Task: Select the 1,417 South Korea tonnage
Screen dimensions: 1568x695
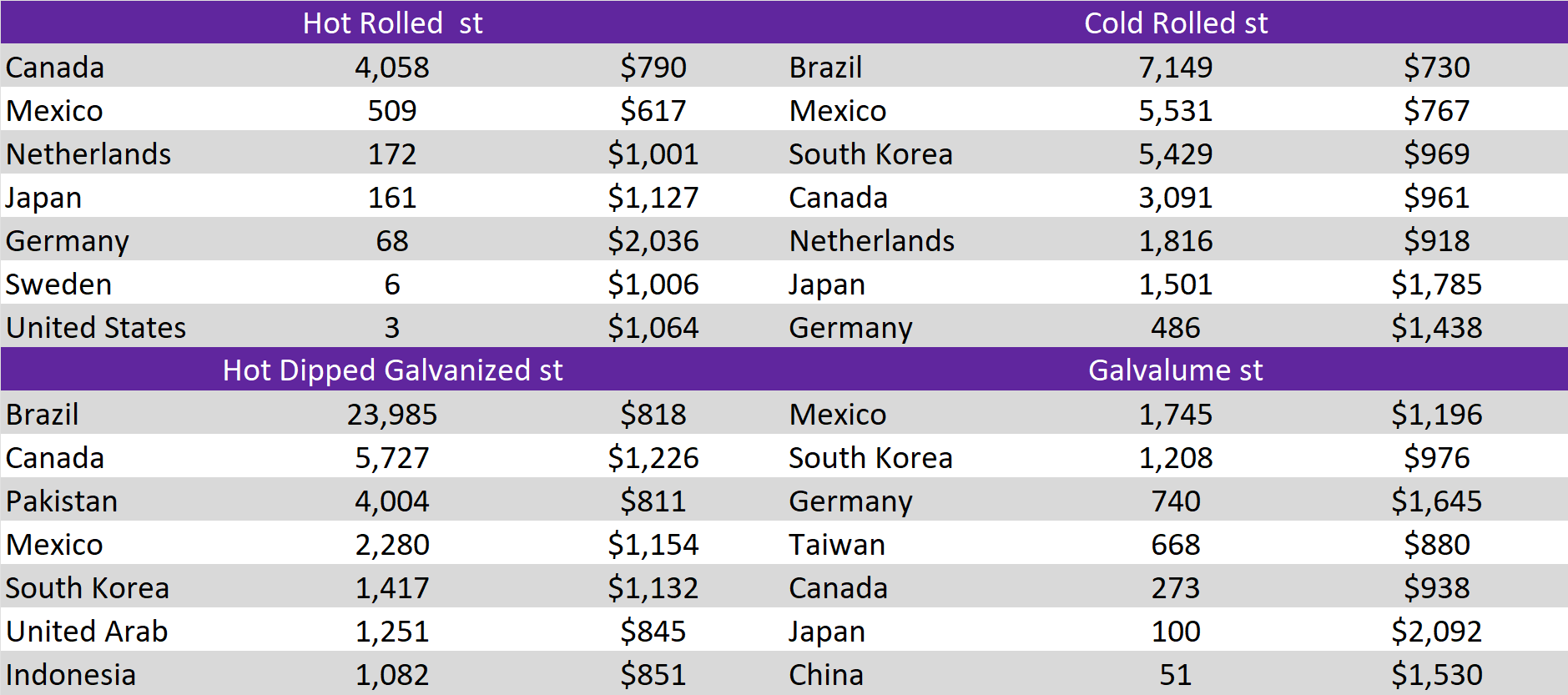Action: 392,587
